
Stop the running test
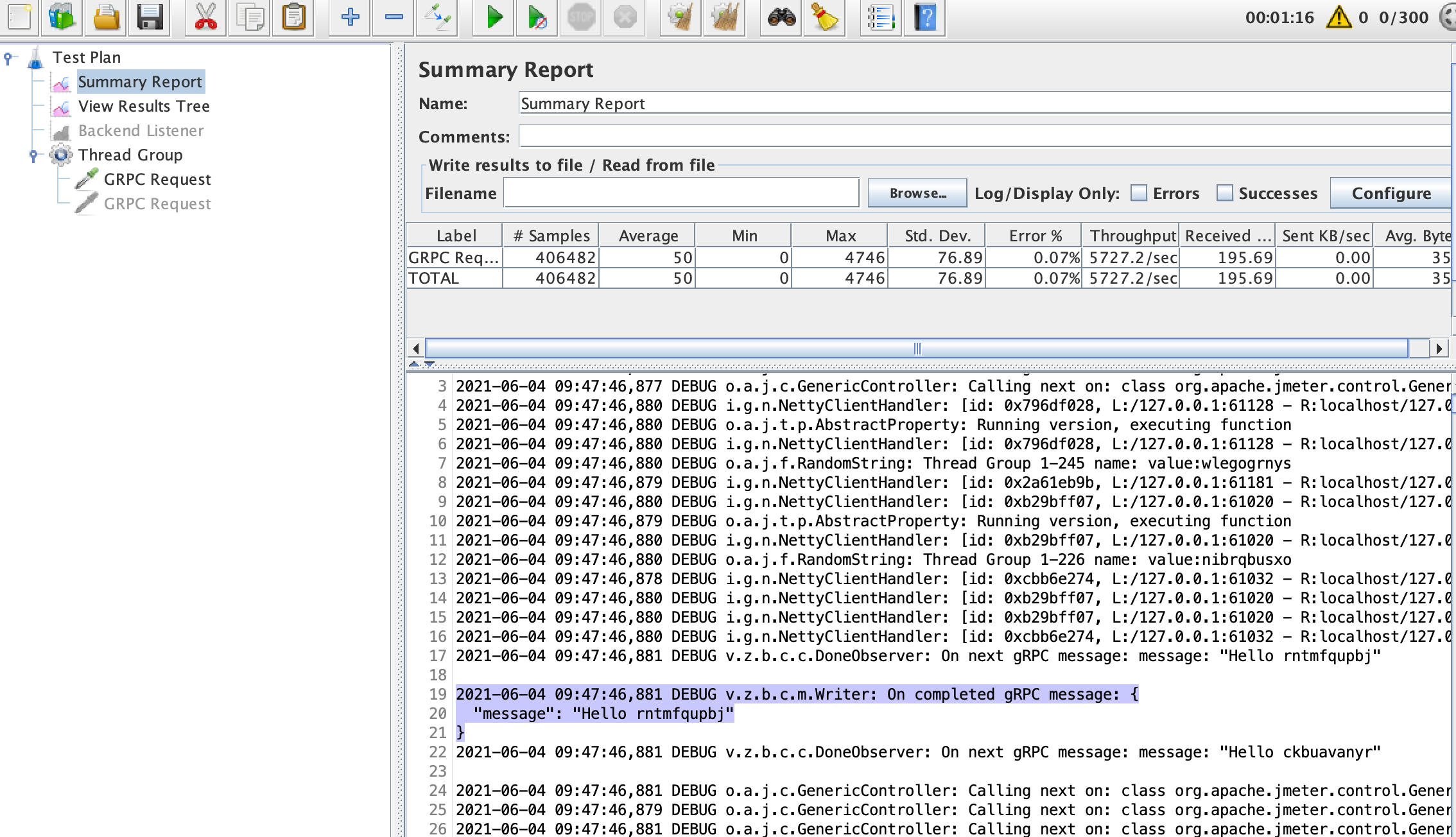tap(580, 17)
